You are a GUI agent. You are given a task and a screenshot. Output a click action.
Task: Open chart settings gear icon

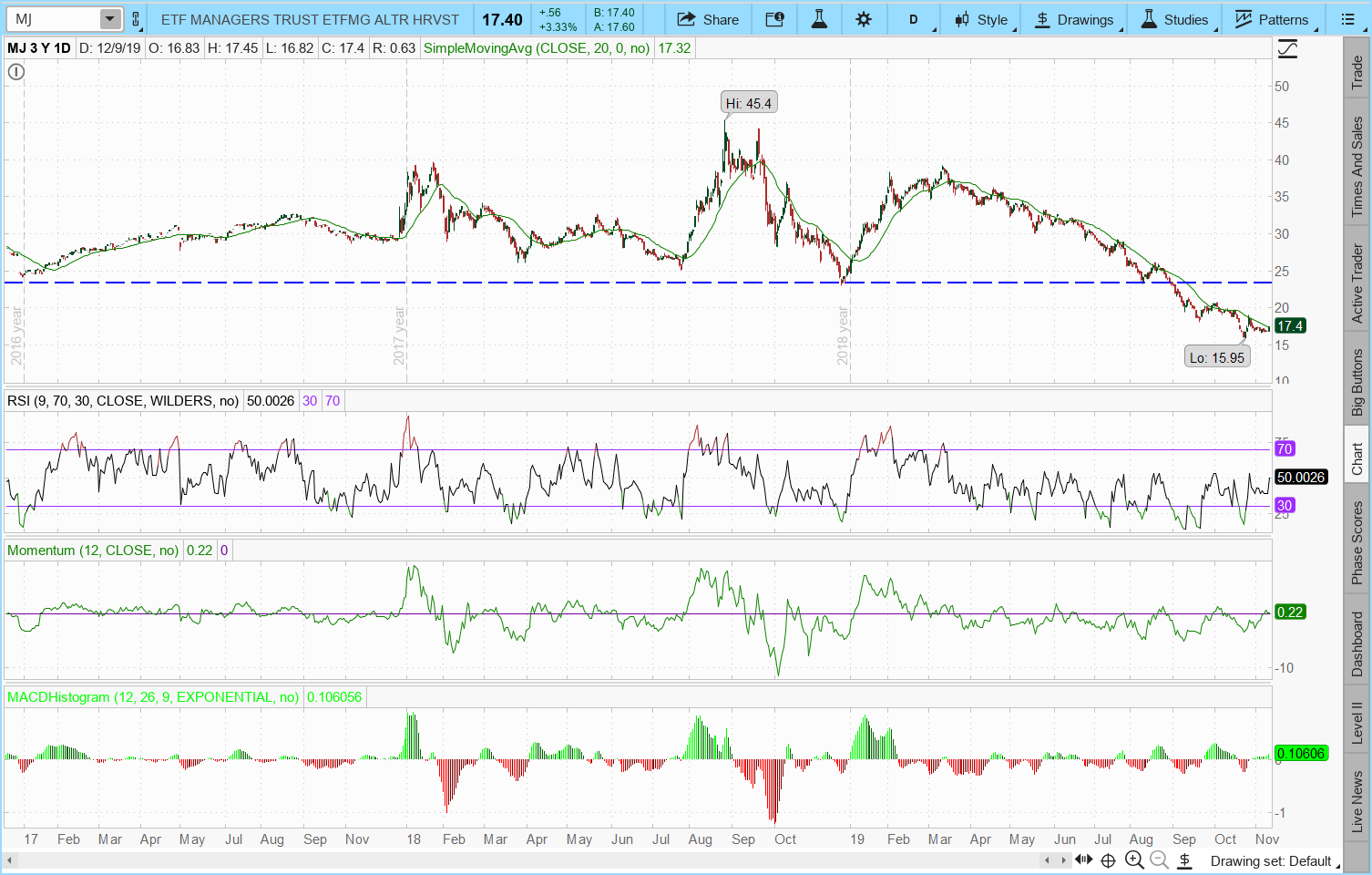coord(864,19)
